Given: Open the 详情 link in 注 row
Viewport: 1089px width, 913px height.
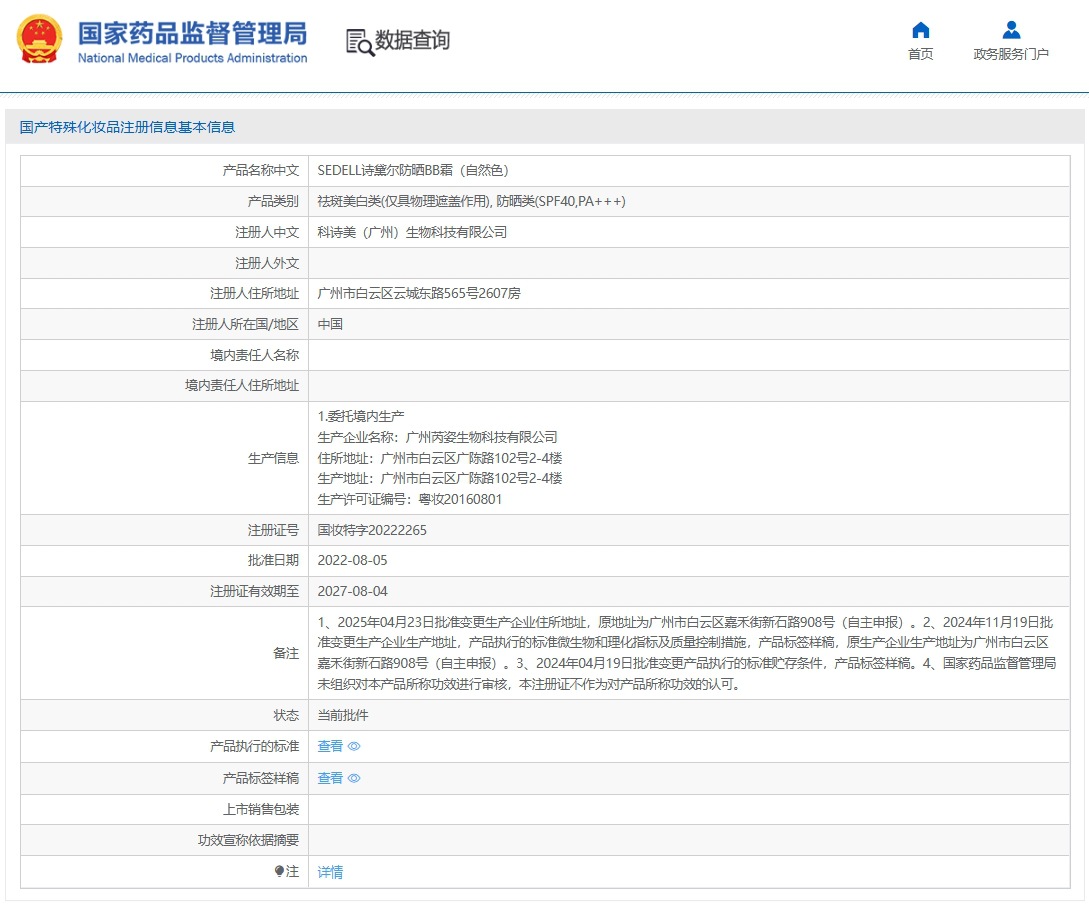Looking at the screenshot, I should [x=330, y=872].
